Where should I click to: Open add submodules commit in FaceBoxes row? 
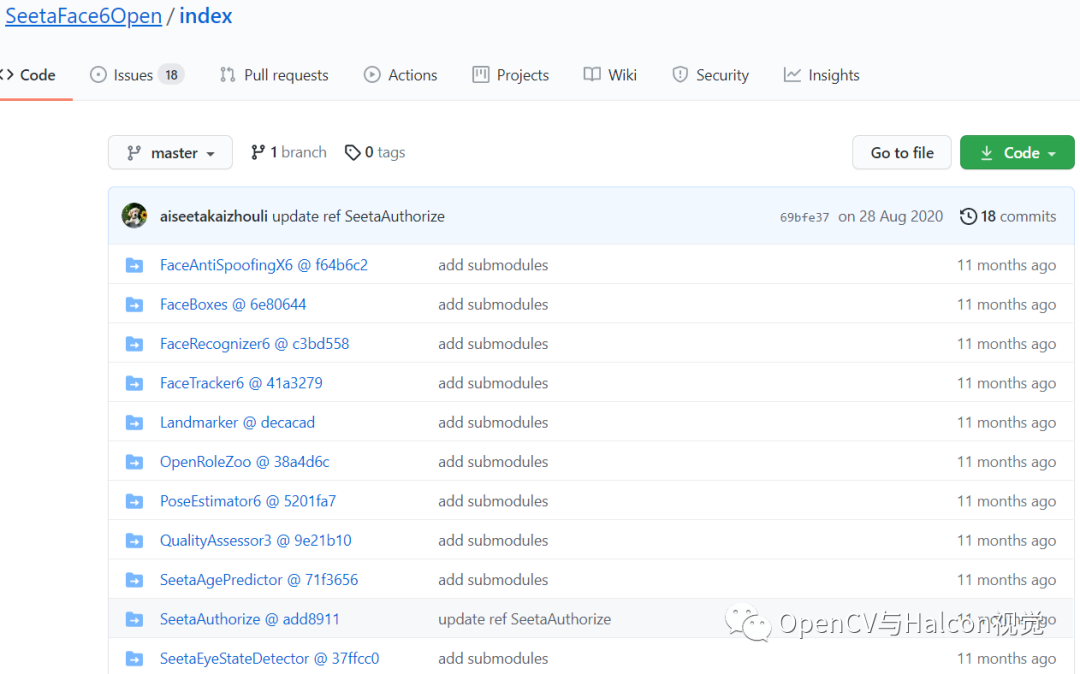pyautogui.click(x=493, y=304)
